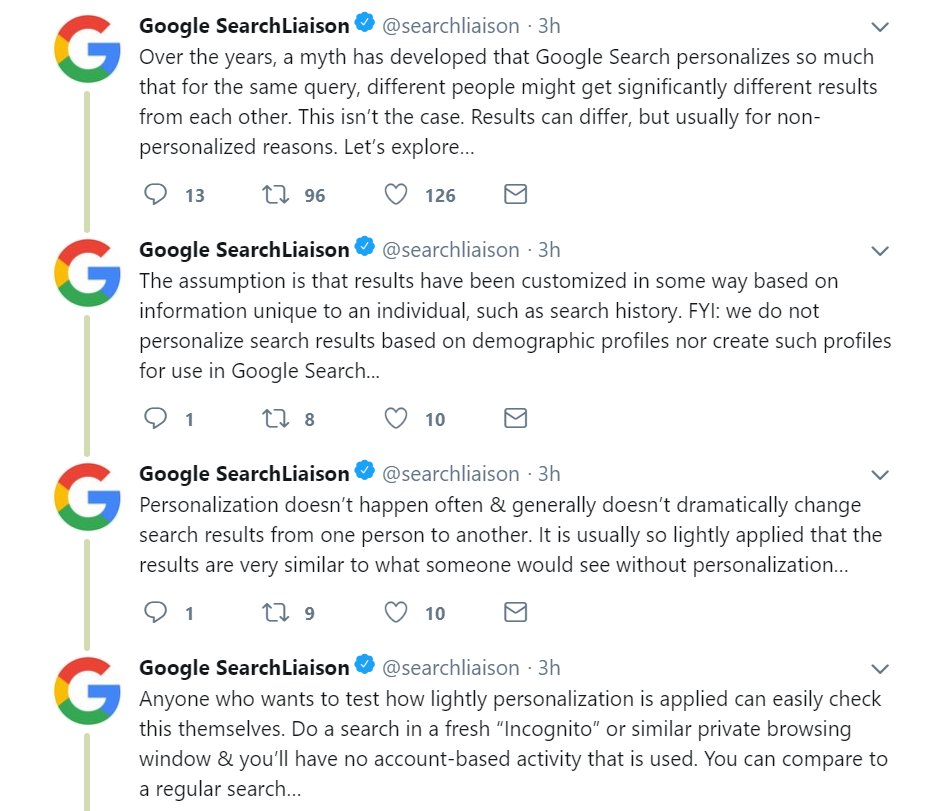Open the direct message icon on the first tweet
932x811 pixels.
coord(515,194)
